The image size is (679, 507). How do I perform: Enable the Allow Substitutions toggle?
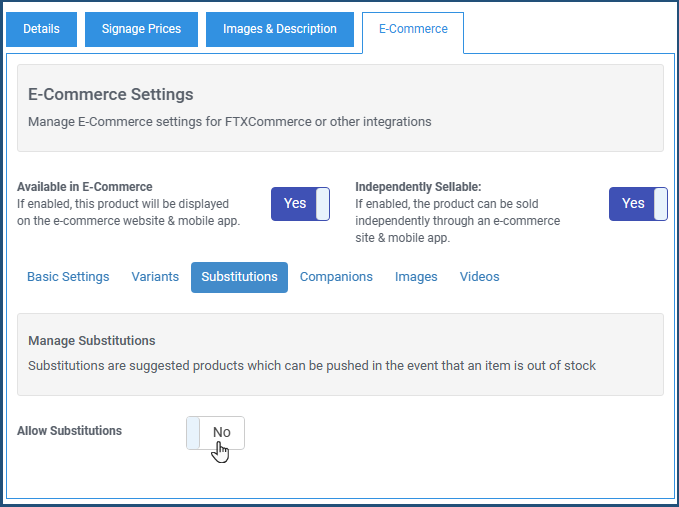coord(216,433)
